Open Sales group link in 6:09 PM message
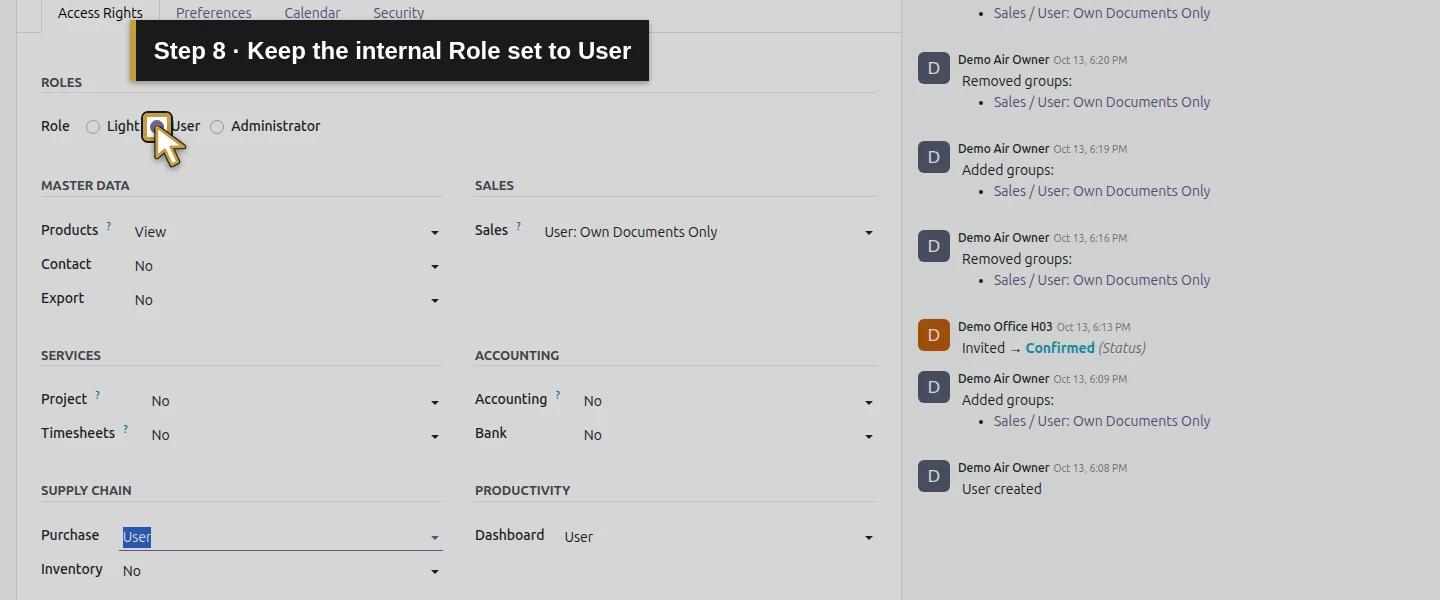Image resolution: width=1440 pixels, height=600 pixels. (x=1102, y=421)
